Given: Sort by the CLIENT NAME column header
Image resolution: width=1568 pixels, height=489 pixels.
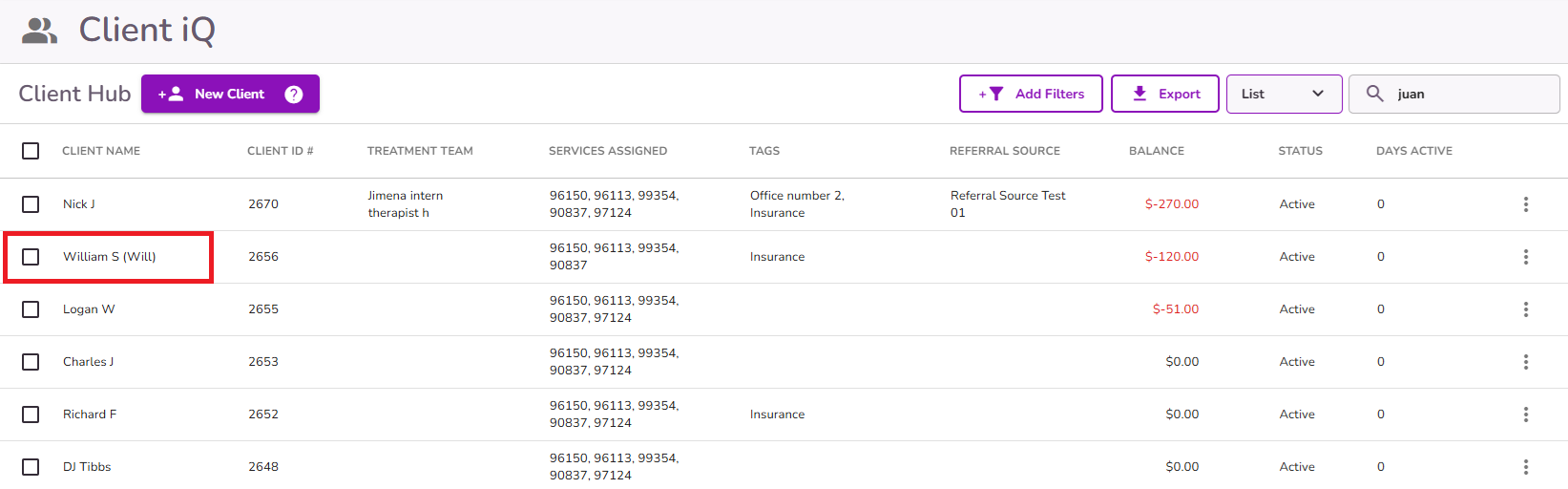Looking at the screenshot, I should (101, 151).
